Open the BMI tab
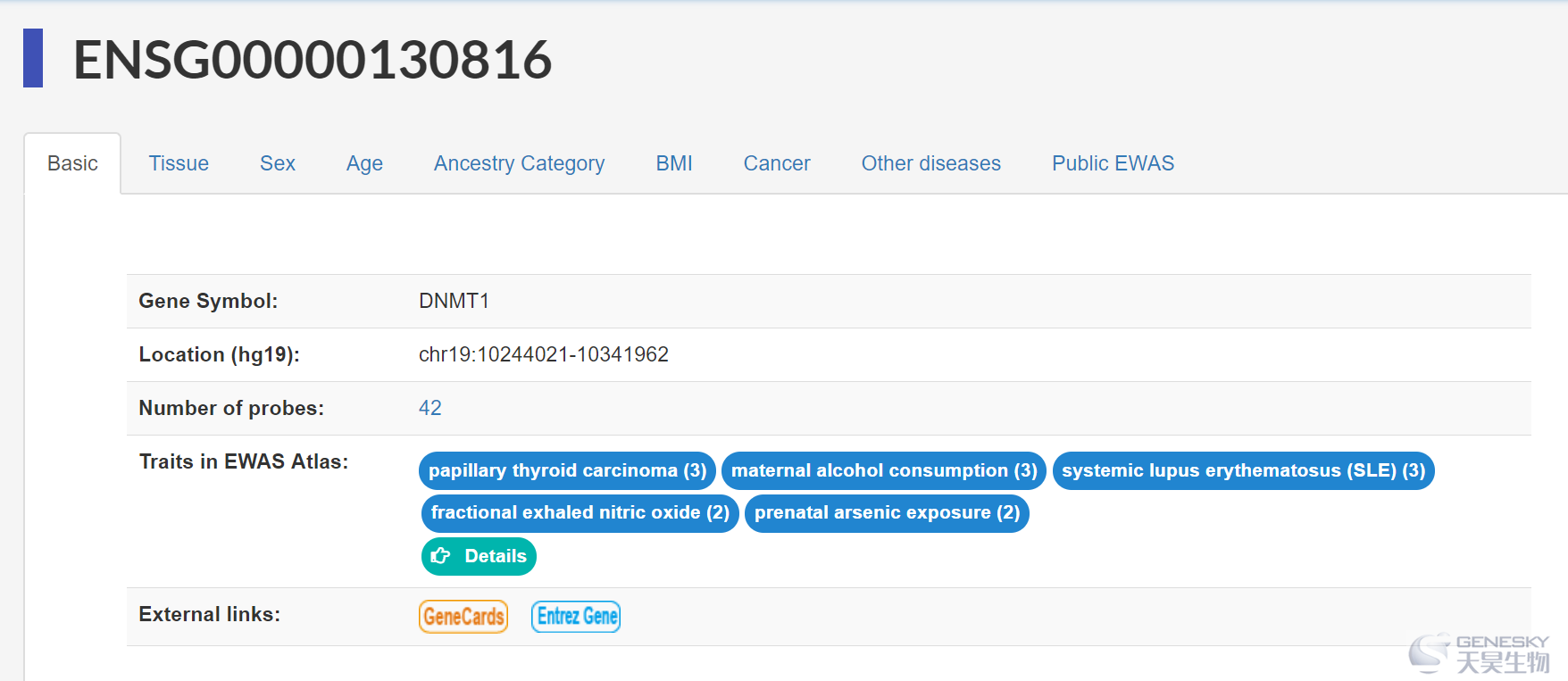Screen dimensions: 1568x681 [674, 163]
